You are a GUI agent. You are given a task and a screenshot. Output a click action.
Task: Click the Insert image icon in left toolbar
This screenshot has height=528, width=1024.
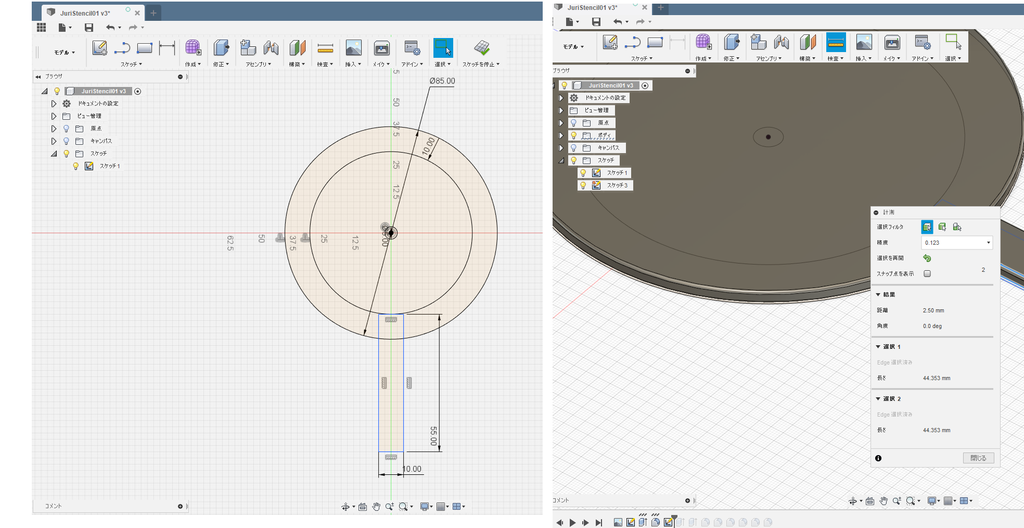[x=353, y=47]
